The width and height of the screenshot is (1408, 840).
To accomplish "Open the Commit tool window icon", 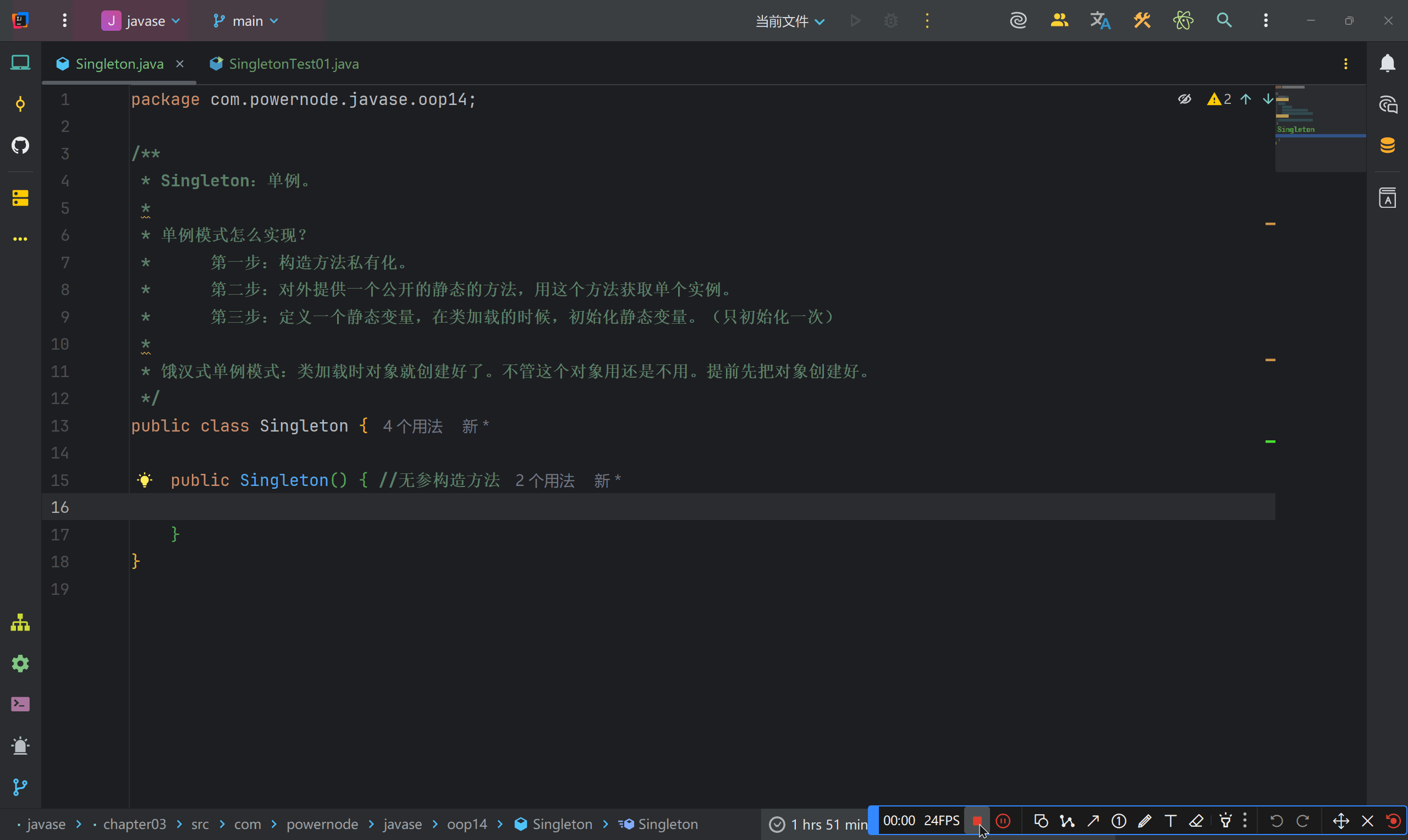I will (x=20, y=104).
